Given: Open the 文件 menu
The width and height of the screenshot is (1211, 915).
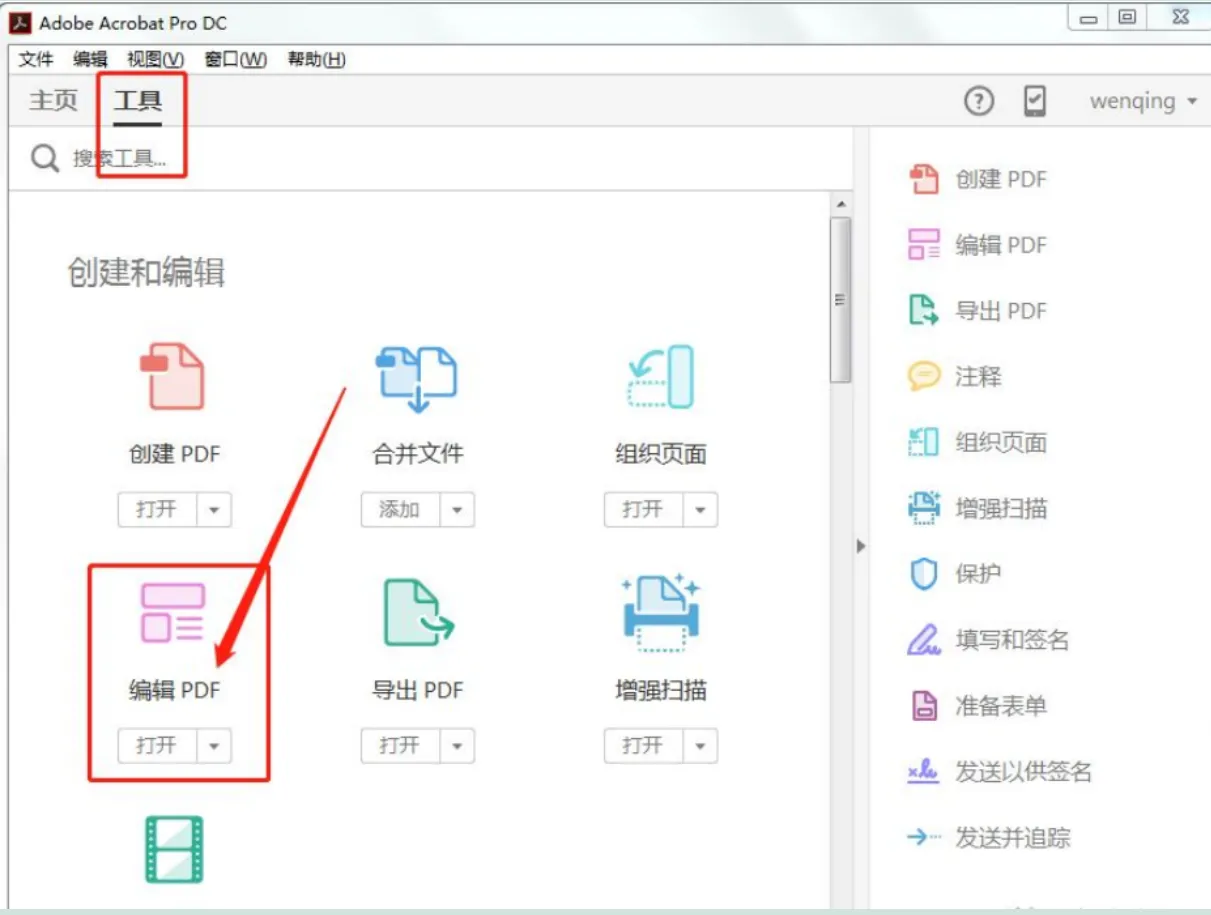Looking at the screenshot, I should point(36,60).
